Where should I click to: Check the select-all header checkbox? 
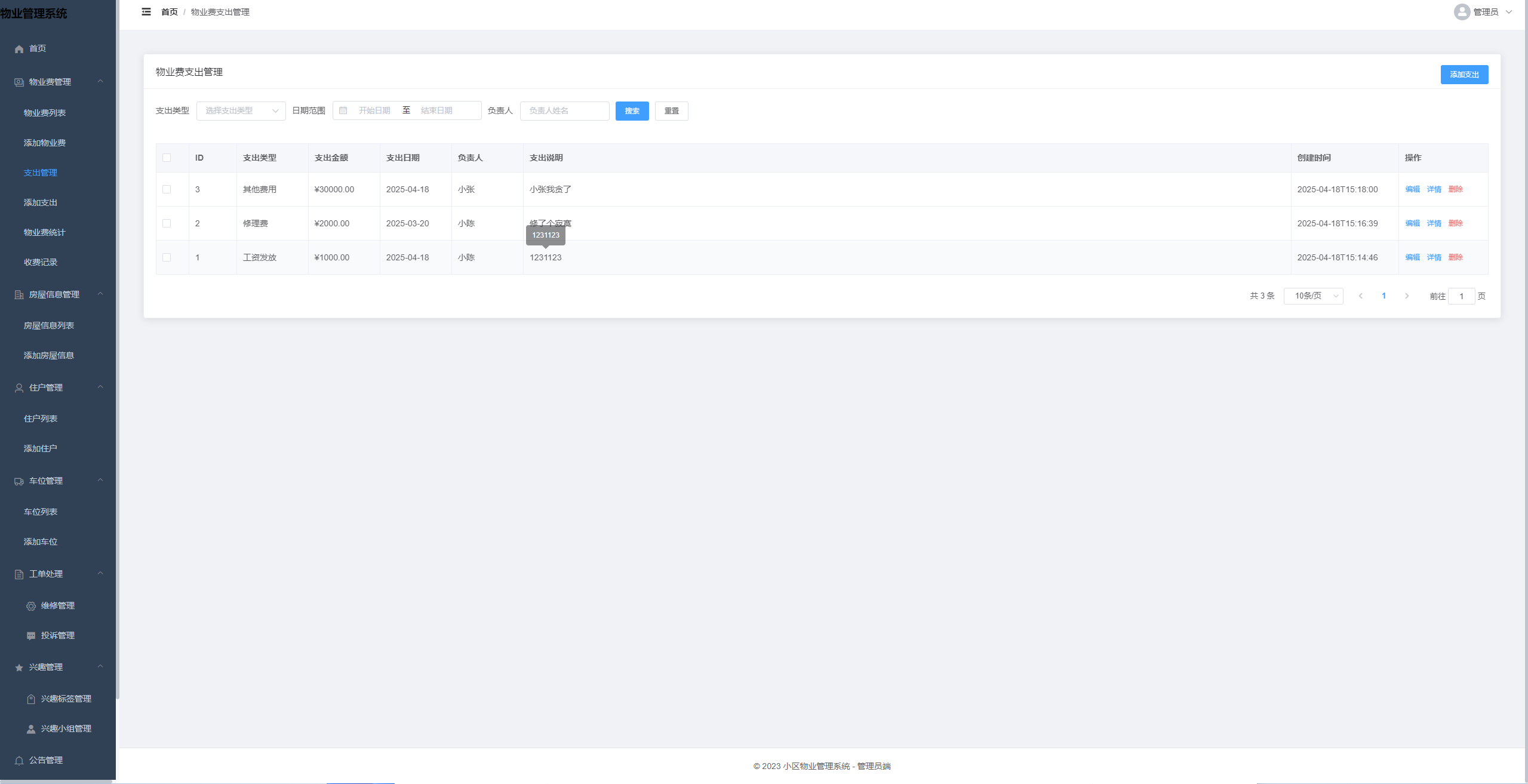pos(167,158)
